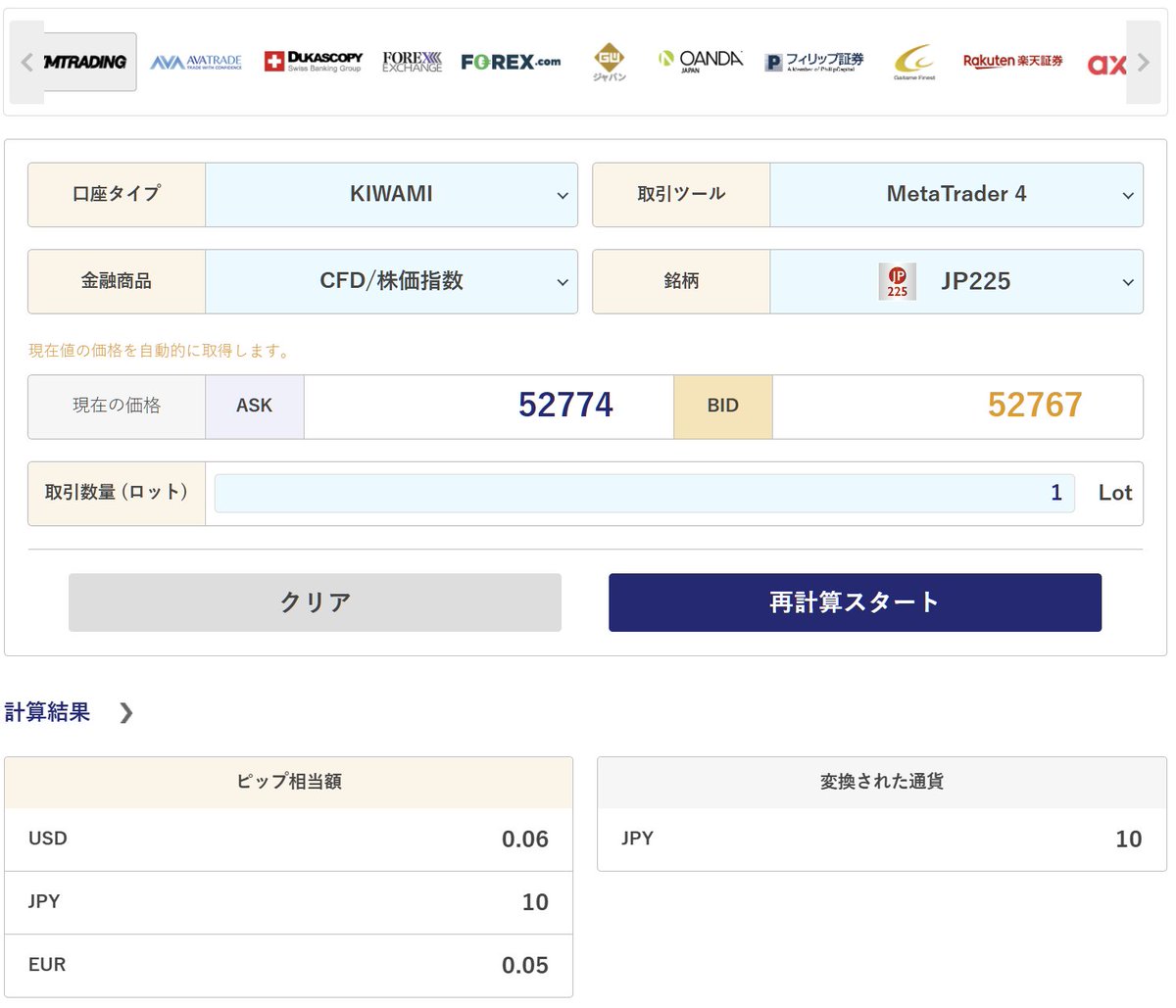
Task: Select the ASK price option
Action: click(x=255, y=407)
